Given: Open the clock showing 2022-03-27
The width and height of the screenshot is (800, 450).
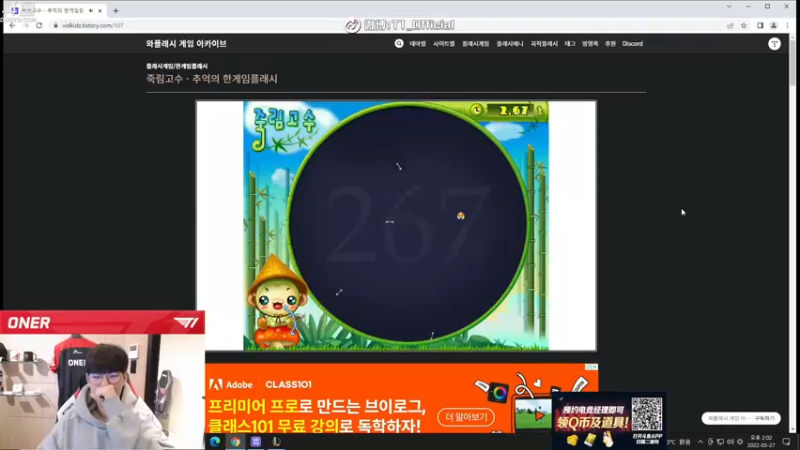Looking at the screenshot, I should pos(761,442).
